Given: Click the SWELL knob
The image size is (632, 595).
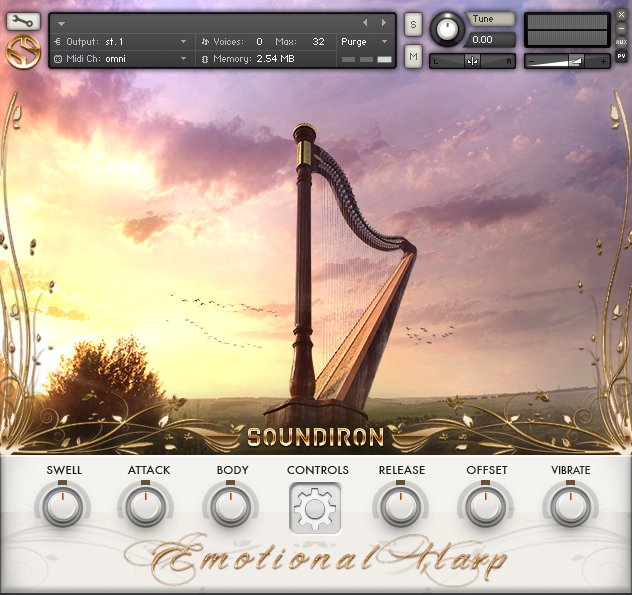Looking at the screenshot, I should tap(63, 507).
